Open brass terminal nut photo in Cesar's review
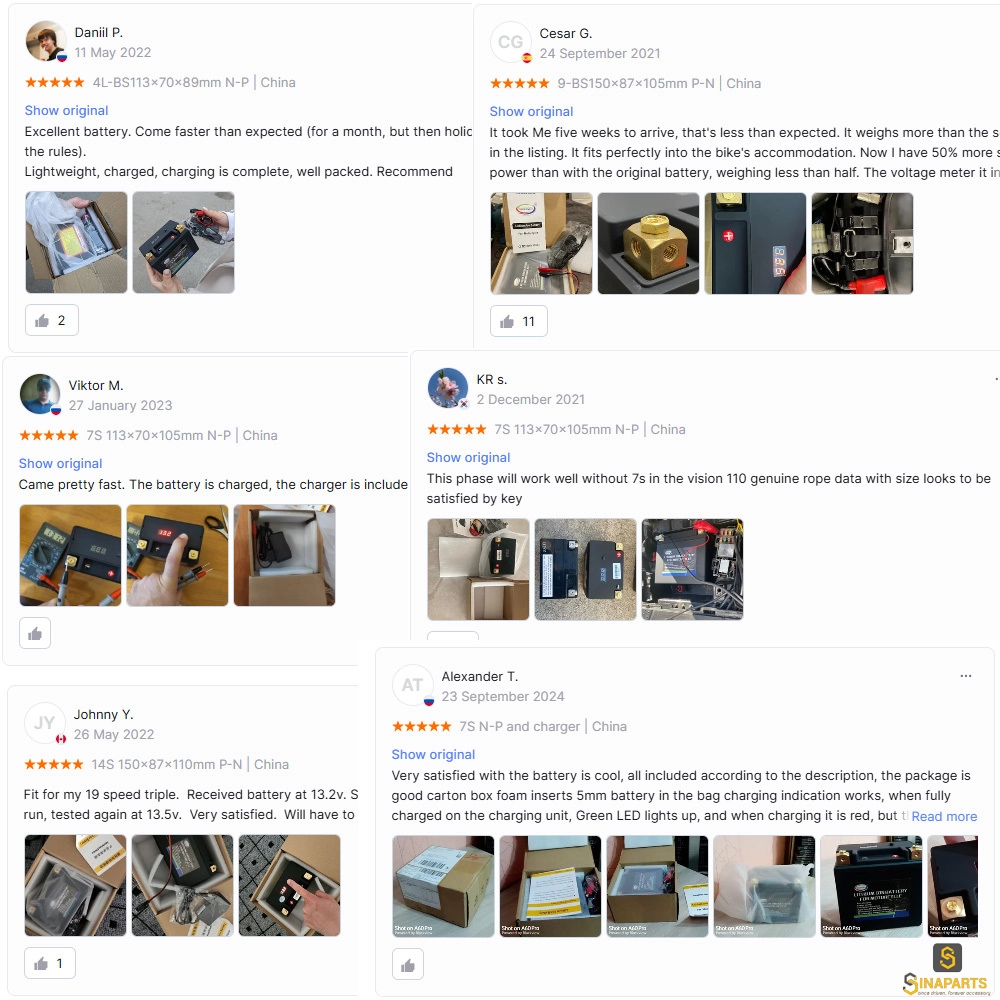The image size is (1000, 1000). 649,244
